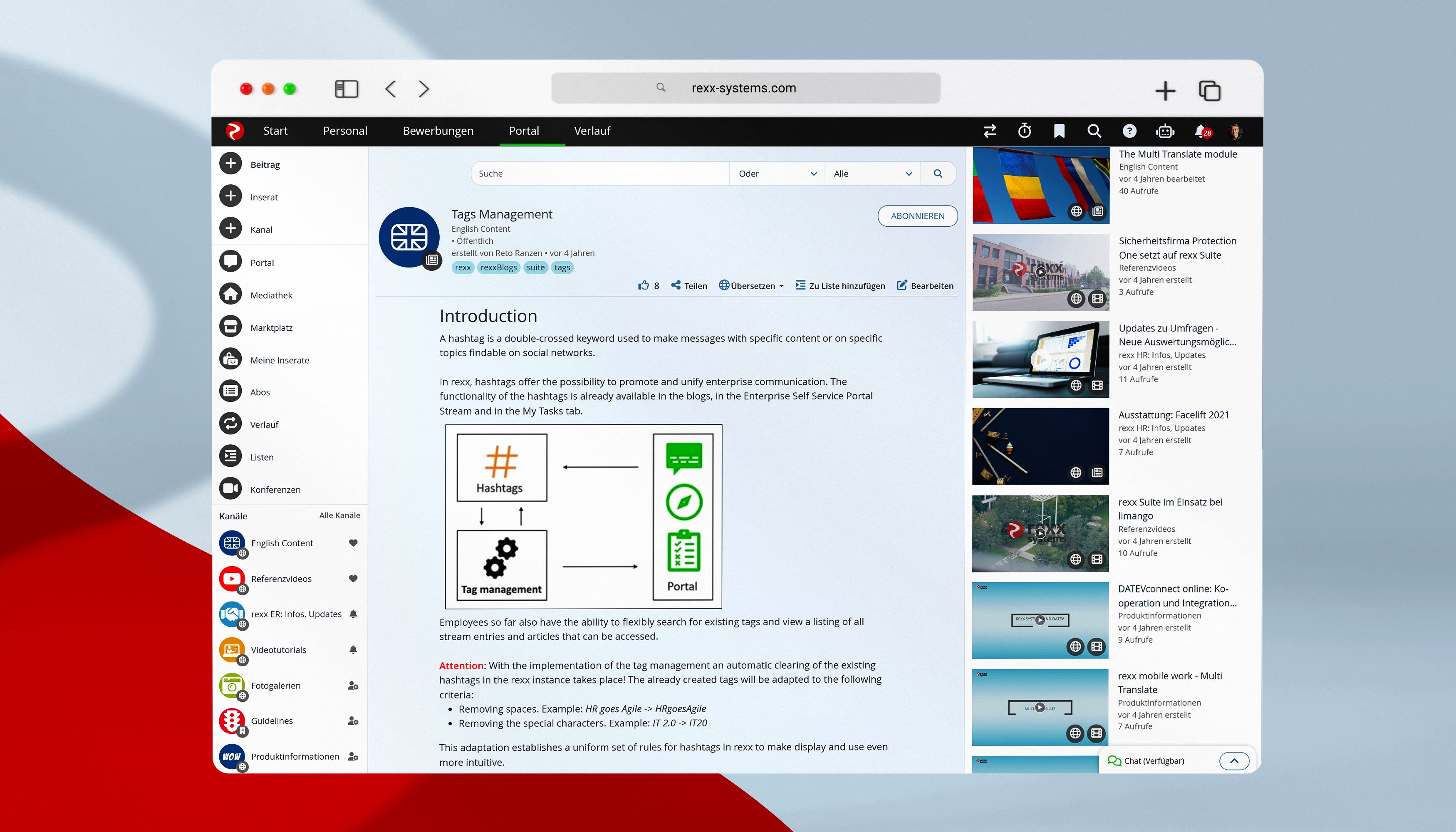This screenshot has height=832, width=1456.
Task: Open the Oder search operator dropdown
Action: coord(777,174)
